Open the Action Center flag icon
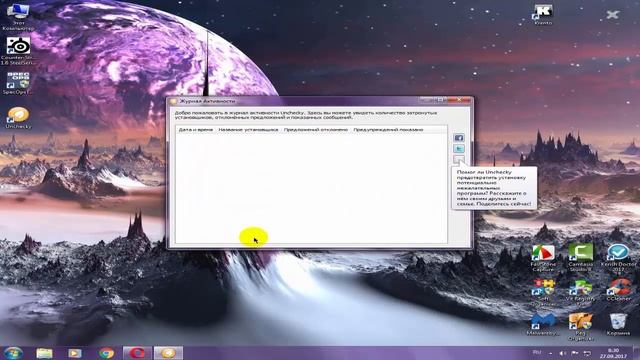This screenshot has height=360, width=640. coord(575,353)
